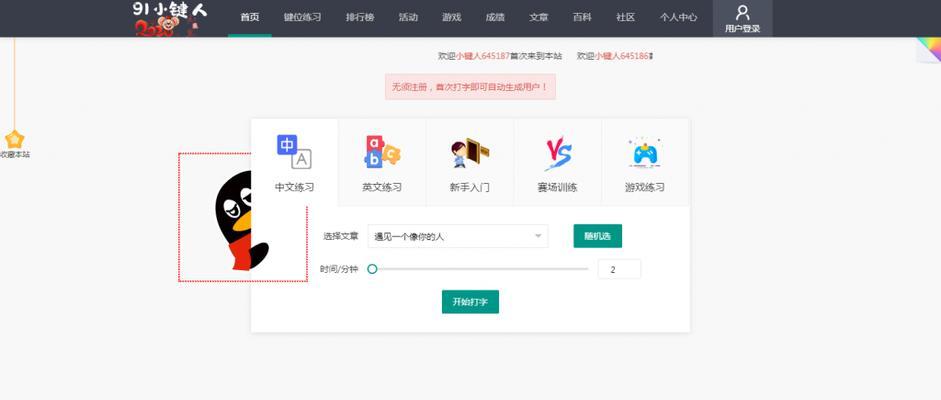Open the 文章 navigation item
The height and width of the screenshot is (400, 941).
coord(538,17)
